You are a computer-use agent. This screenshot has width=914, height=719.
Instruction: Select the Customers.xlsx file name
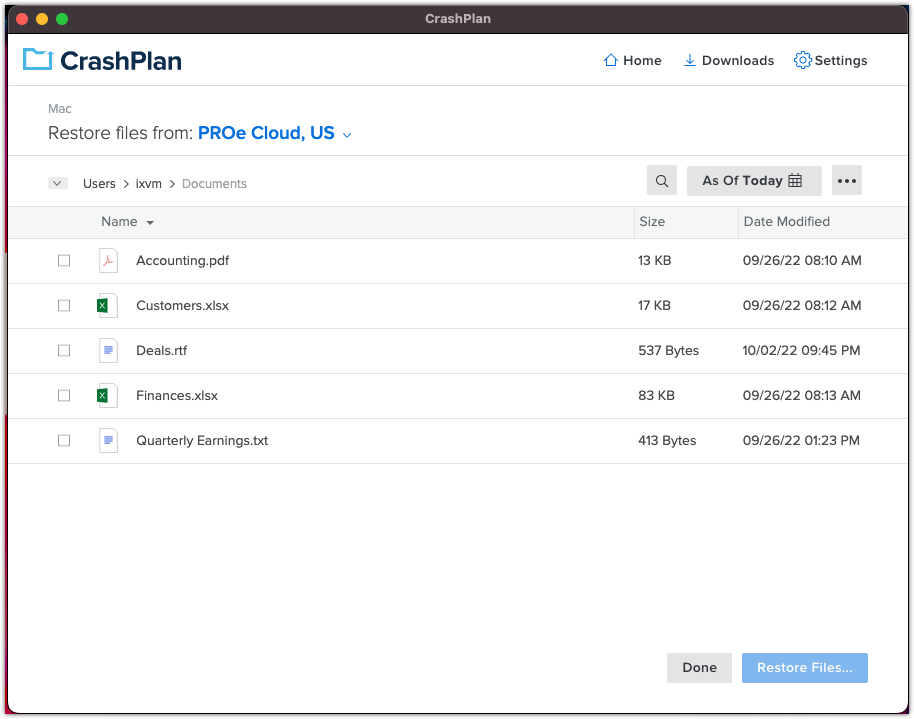point(182,306)
